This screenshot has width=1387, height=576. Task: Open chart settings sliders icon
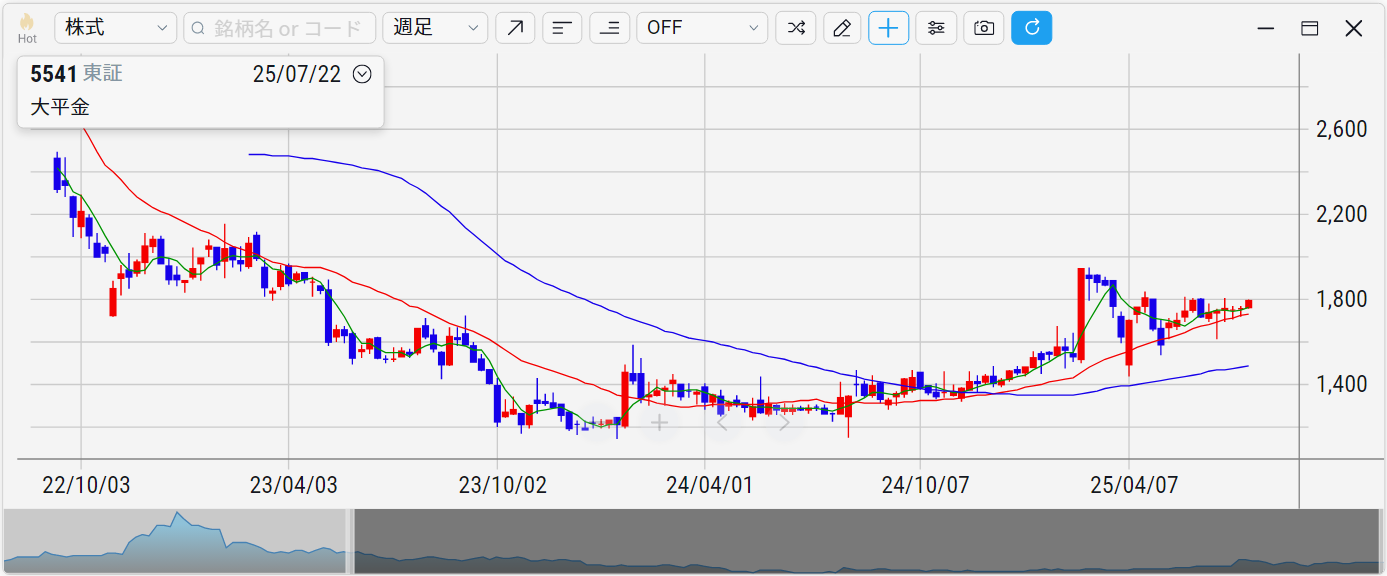[936, 28]
